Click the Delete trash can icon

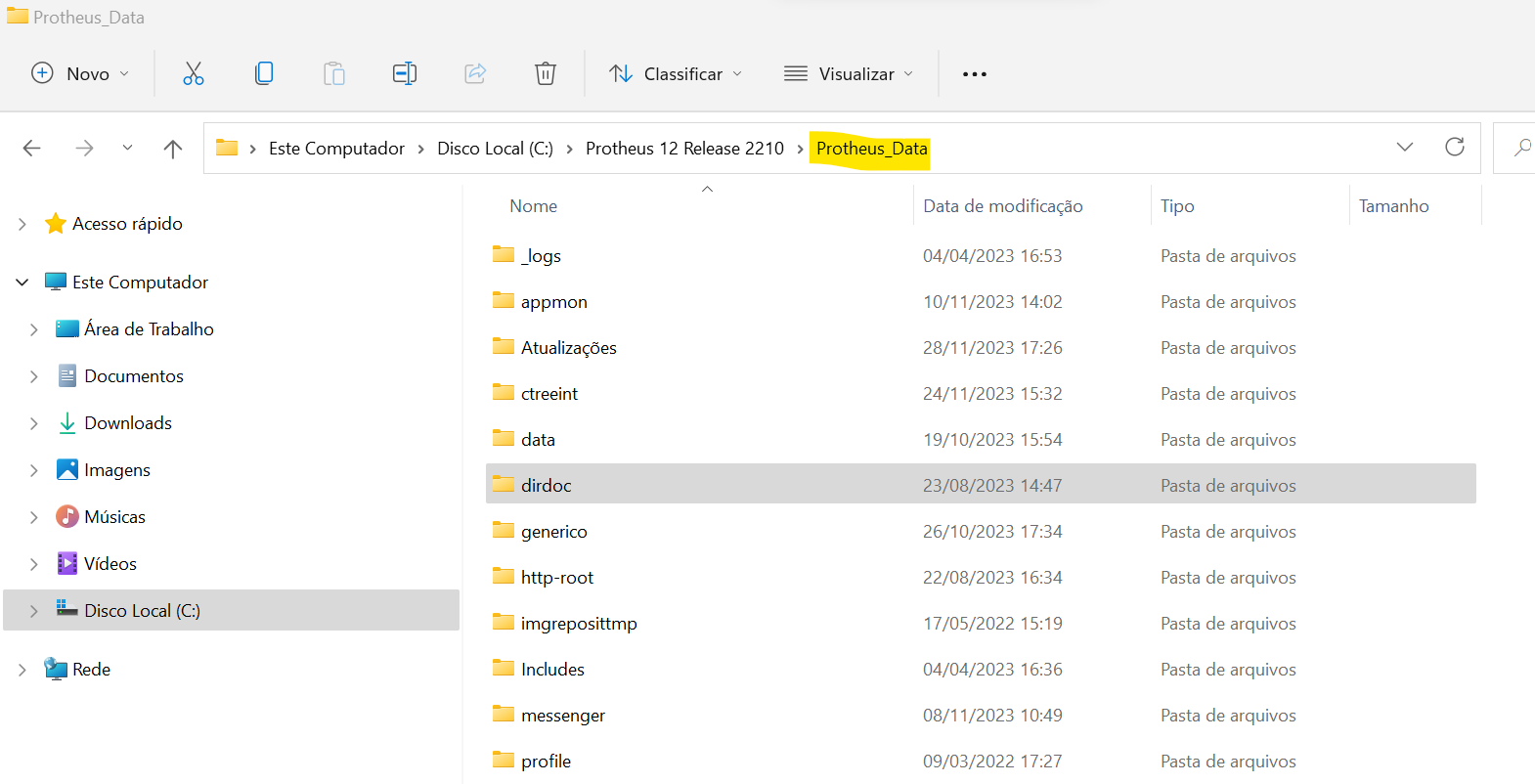tap(546, 73)
